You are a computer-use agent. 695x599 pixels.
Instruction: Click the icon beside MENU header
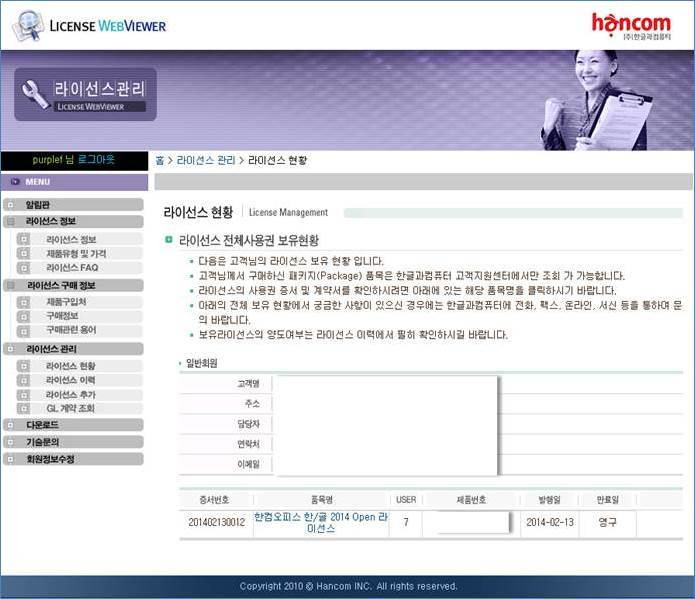click(15, 182)
